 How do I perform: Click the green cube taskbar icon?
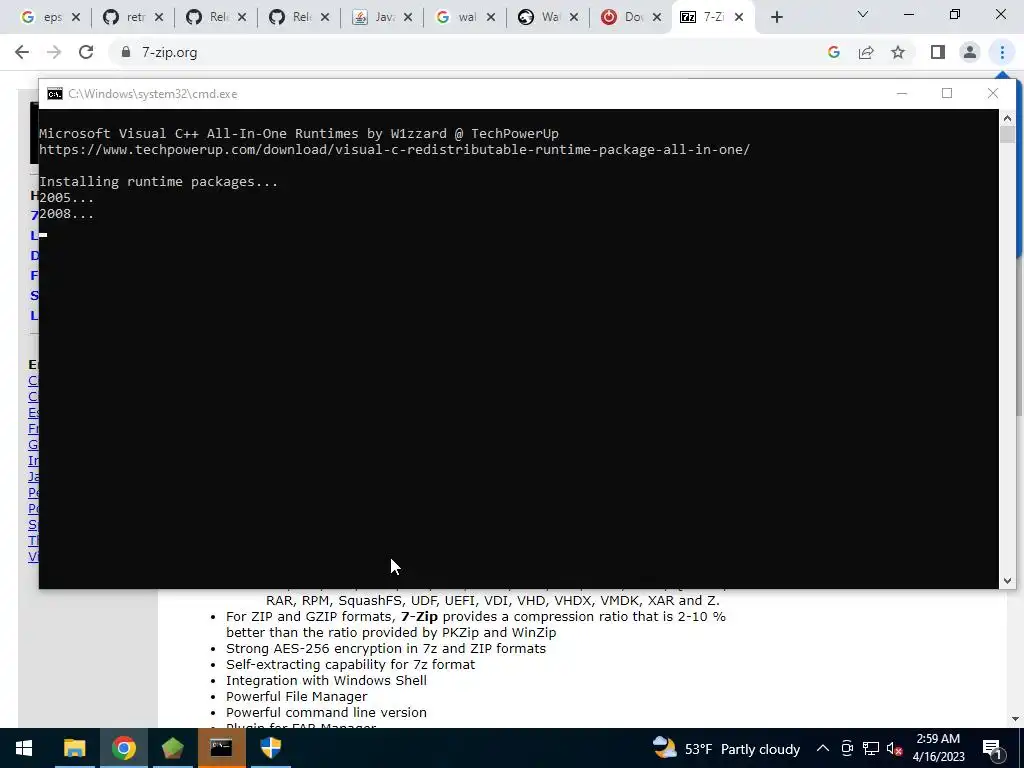click(172, 748)
